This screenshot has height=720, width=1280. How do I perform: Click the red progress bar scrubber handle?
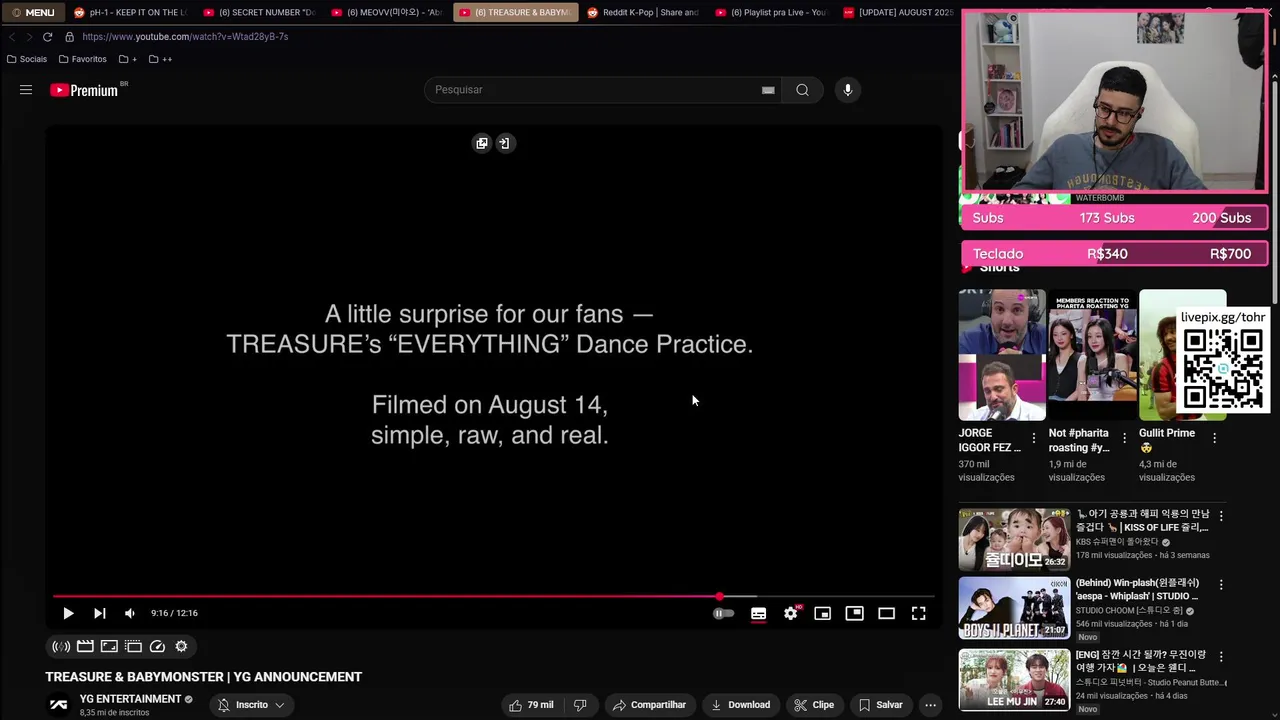[x=719, y=597]
